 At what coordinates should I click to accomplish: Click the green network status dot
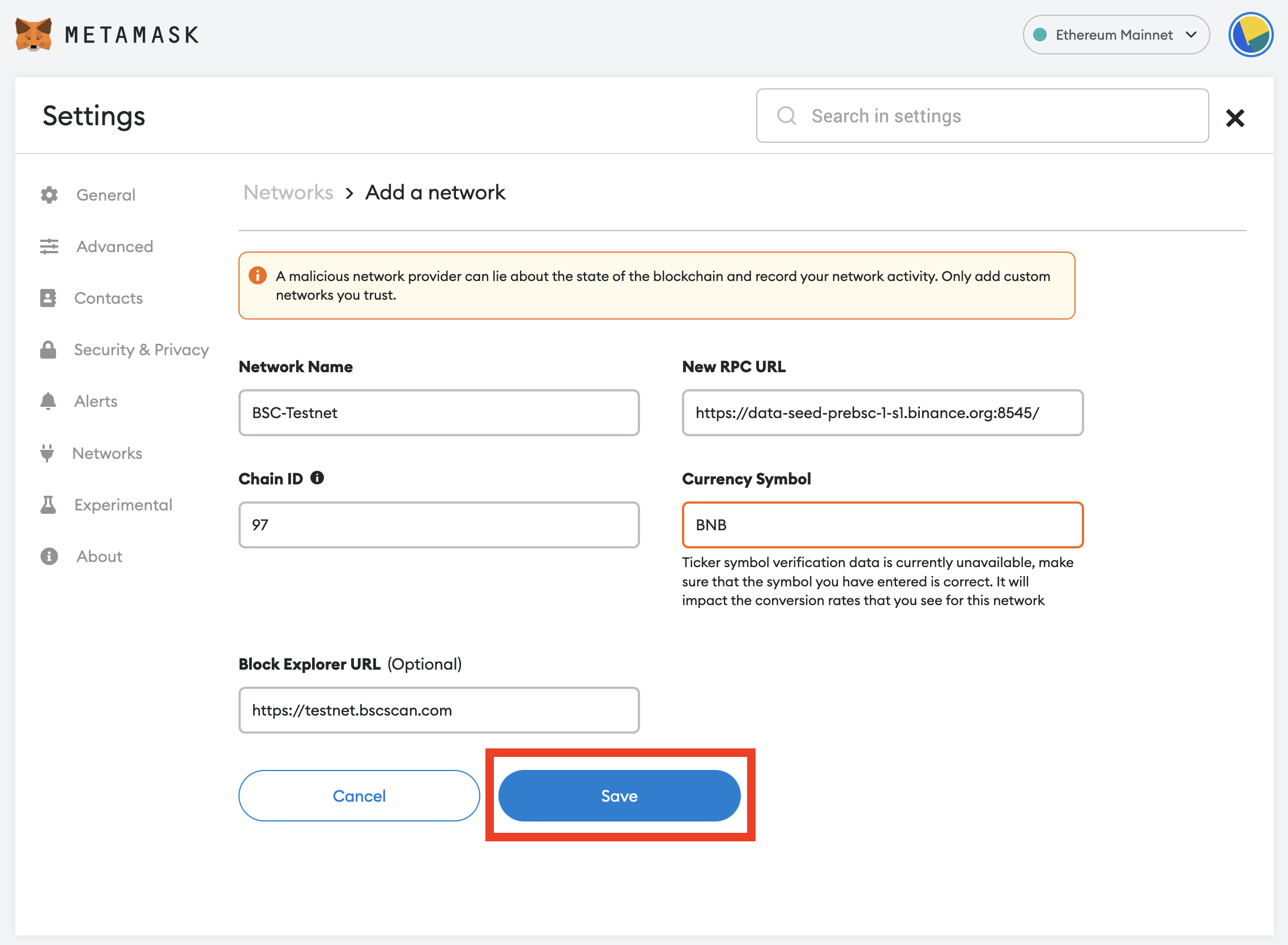tap(1040, 35)
